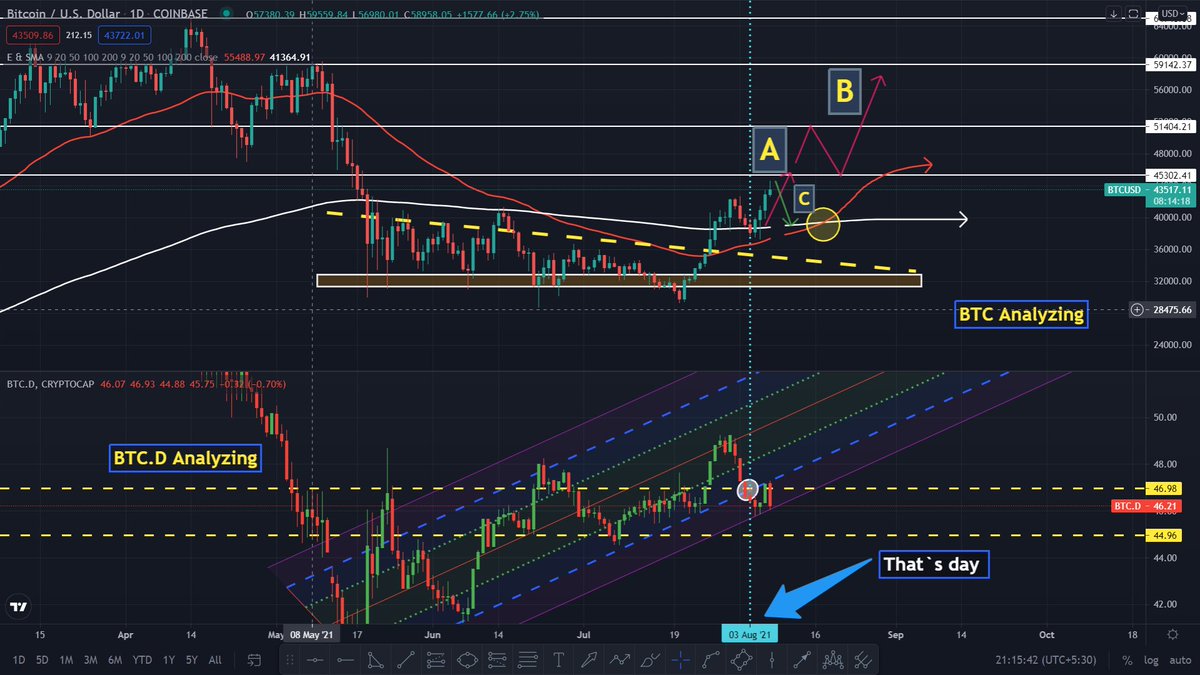Click the TradingView logo watermark icon
This screenshot has height=675, width=1200.
[x=17, y=607]
